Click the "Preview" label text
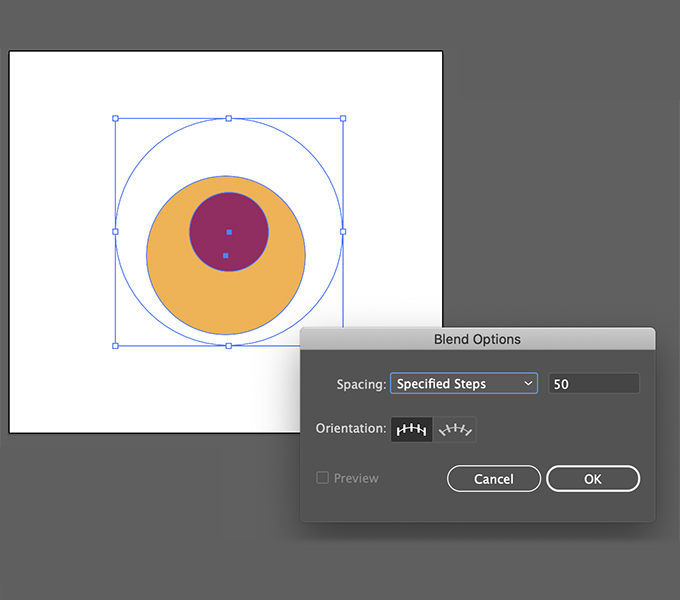 click(x=356, y=478)
